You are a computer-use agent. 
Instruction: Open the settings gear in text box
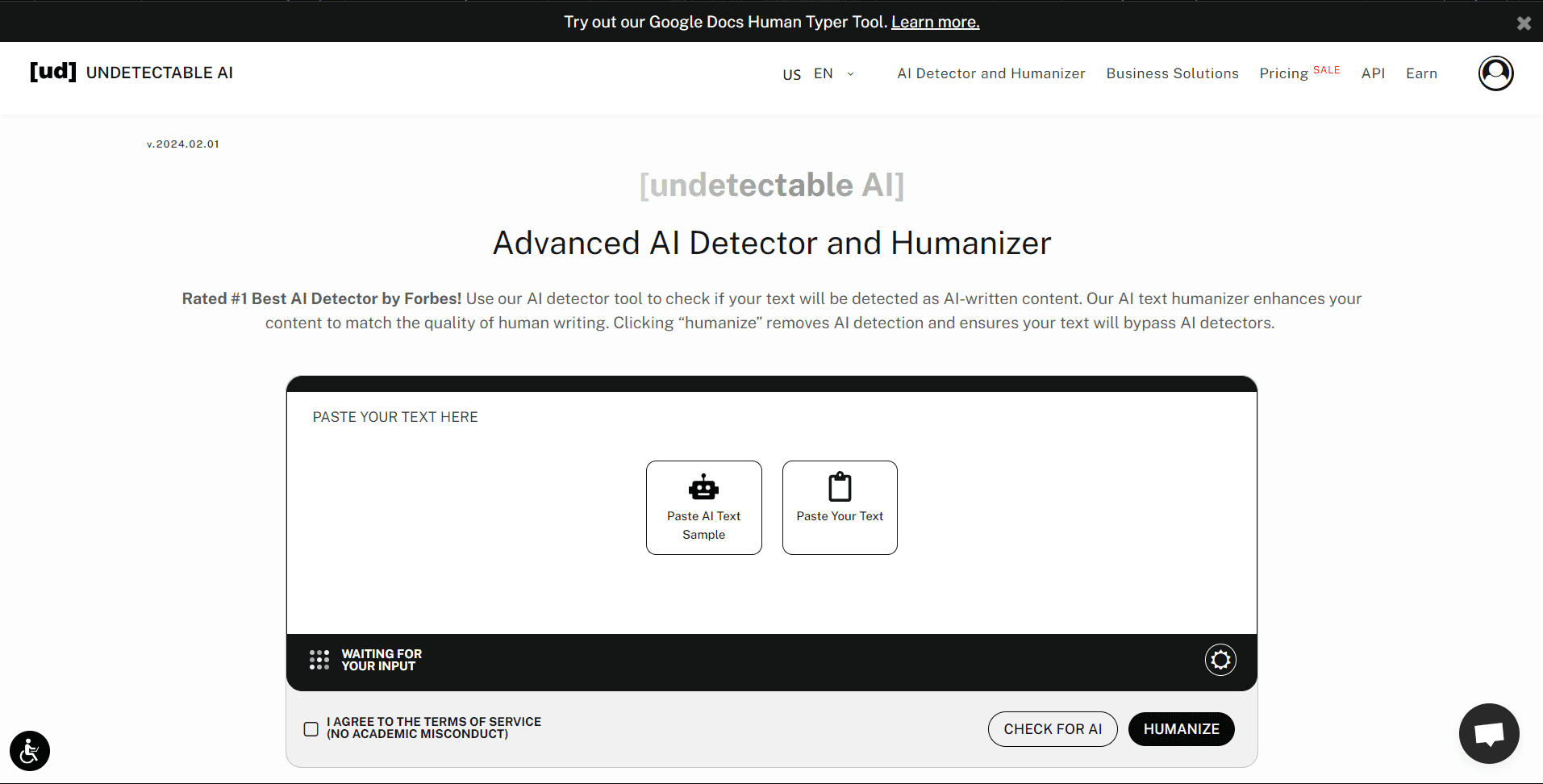click(1220, 660)
